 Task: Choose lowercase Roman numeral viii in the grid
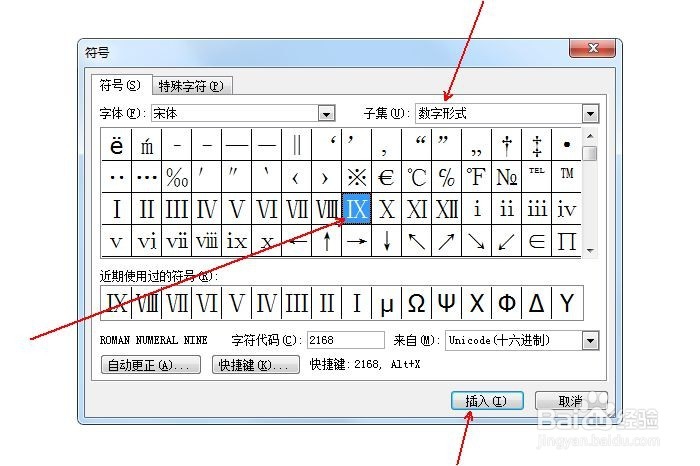(207, 241)
